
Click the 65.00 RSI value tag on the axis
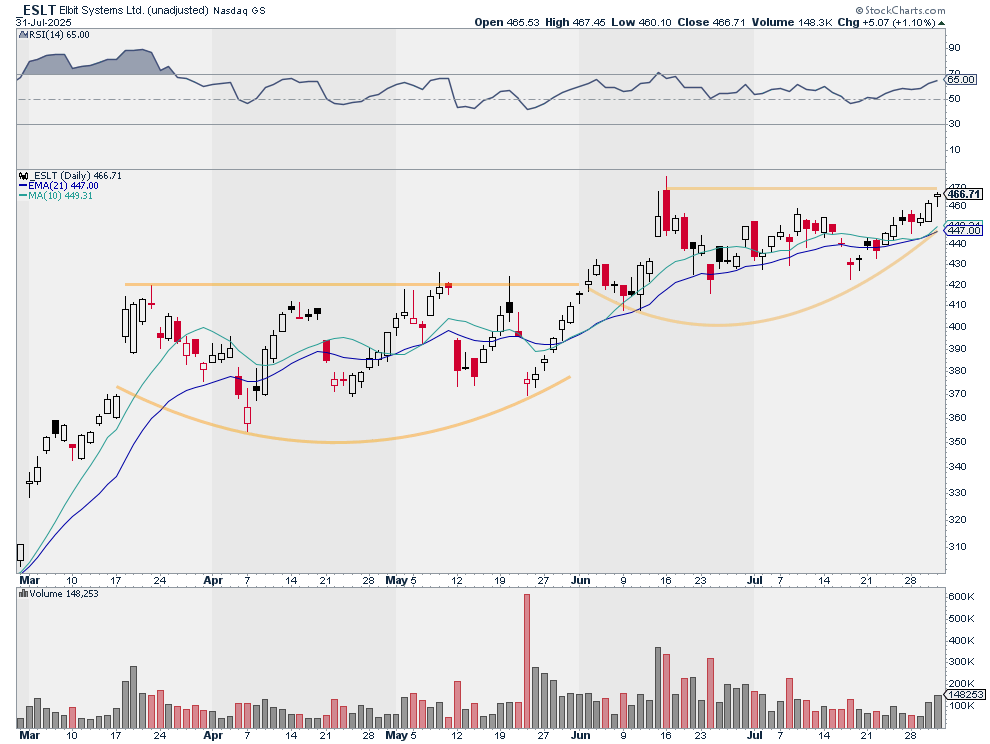tap(962, 79)
